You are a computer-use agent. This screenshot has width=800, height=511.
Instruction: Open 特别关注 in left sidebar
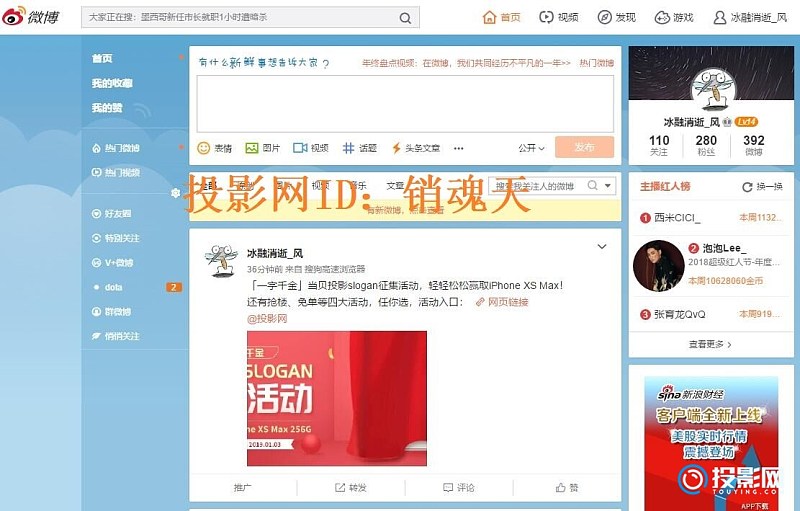[116, 238]
